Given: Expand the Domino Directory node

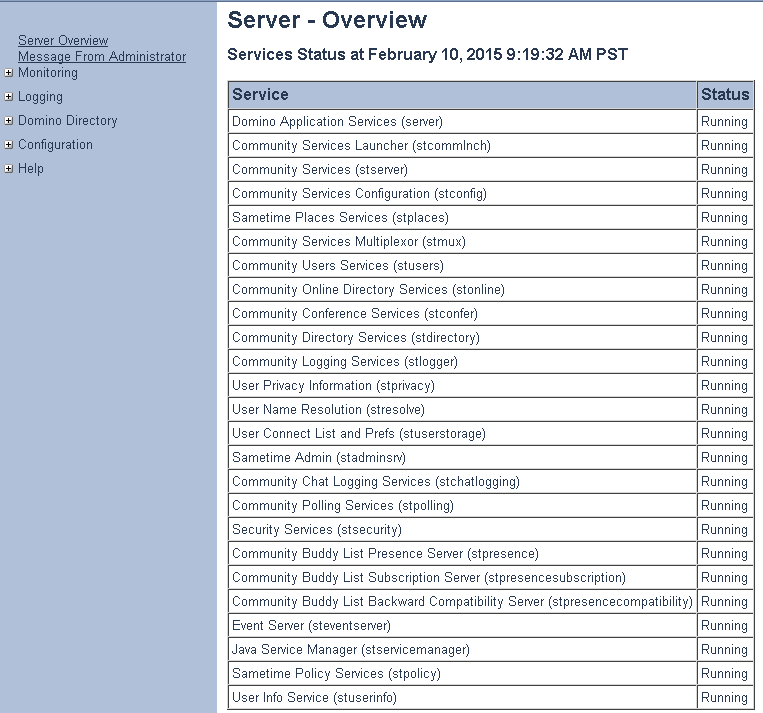Looking at the screenshot, I should 9,121.
